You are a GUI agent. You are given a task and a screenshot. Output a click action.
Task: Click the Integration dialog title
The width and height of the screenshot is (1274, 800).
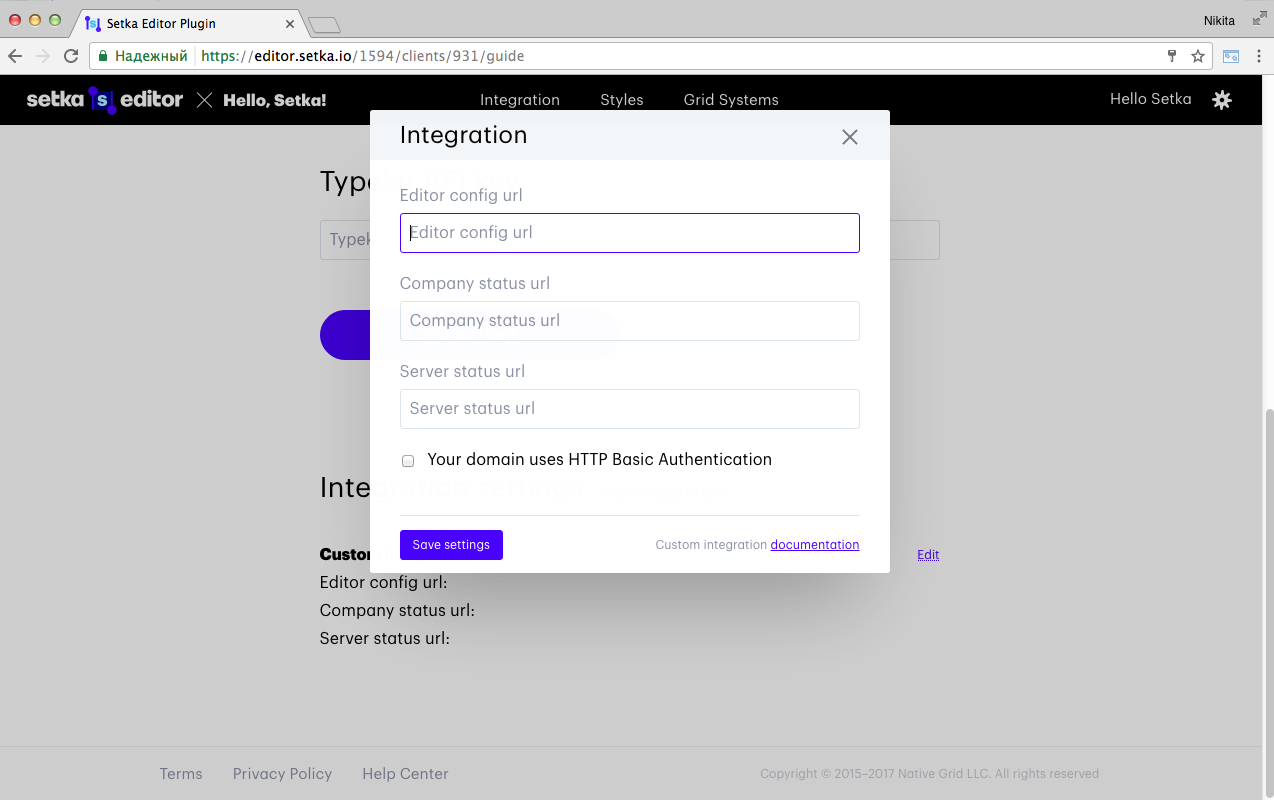463,135
